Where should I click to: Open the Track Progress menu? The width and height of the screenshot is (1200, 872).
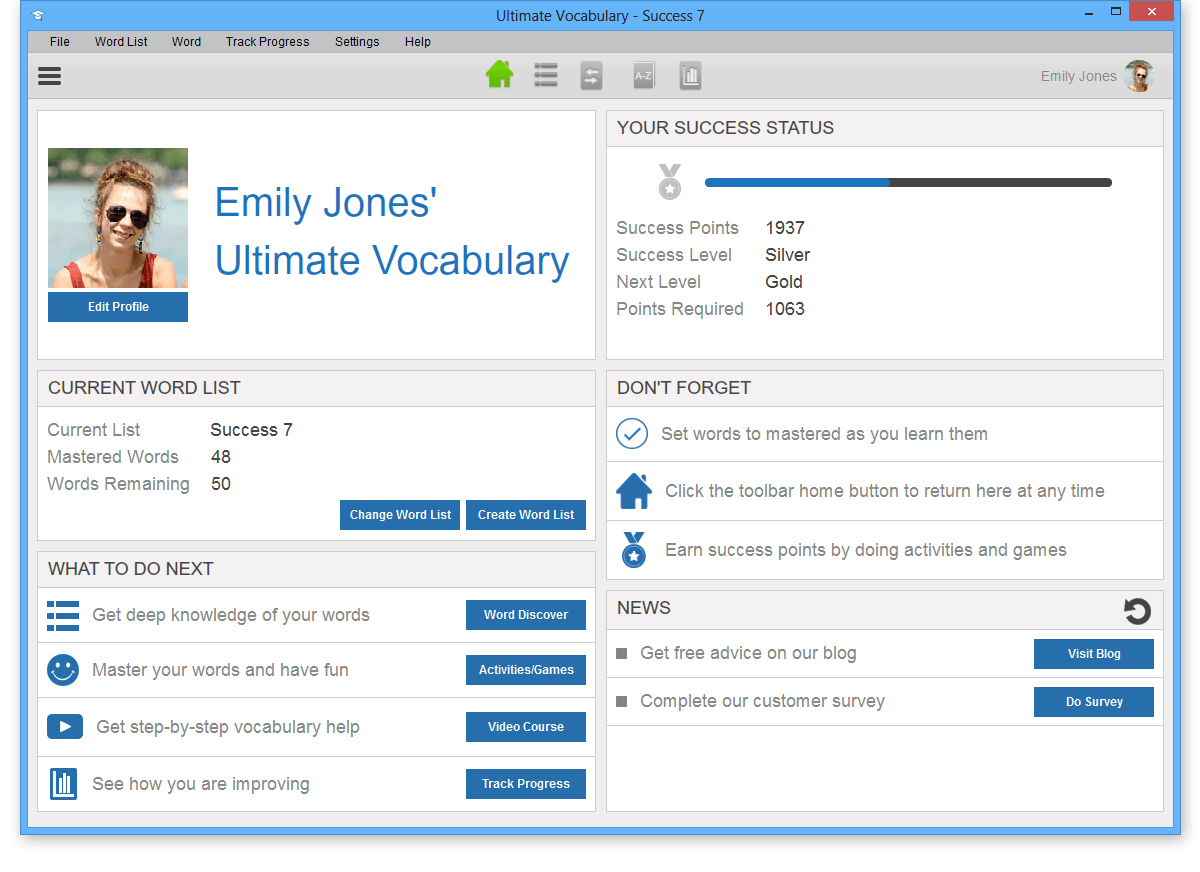click(268, 42)
